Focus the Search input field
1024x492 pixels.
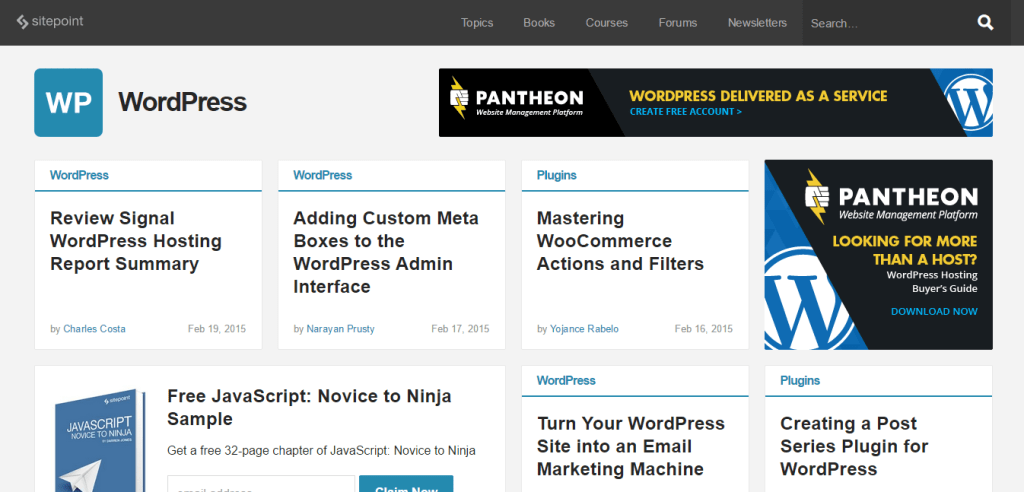(888, 23)
